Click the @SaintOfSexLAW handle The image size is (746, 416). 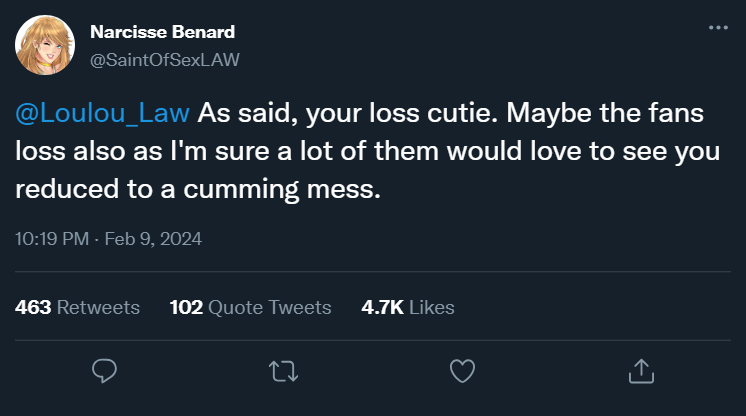point(165,58)
